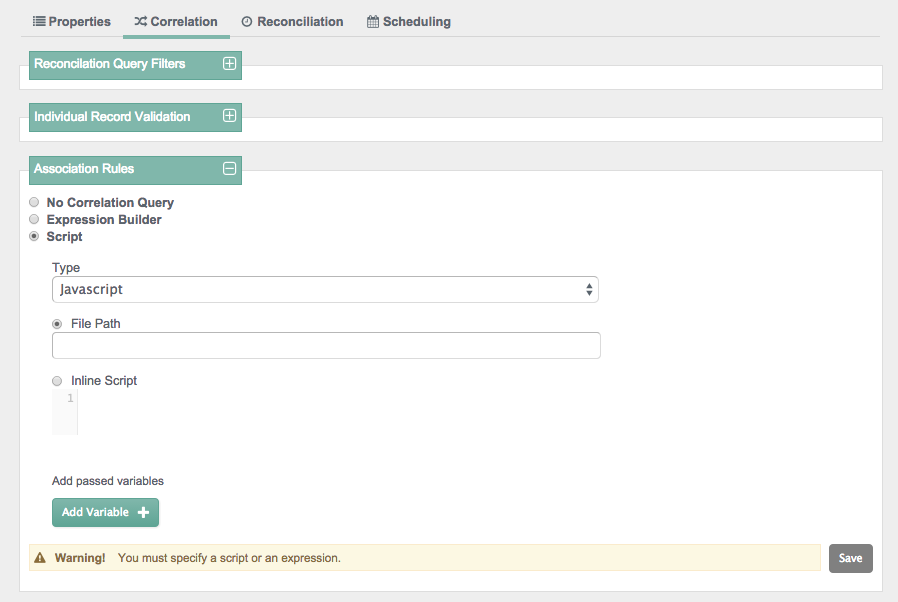Expand Reconciliation Query Filters with the plus icon
898x602 pixels.
click(229, 64)
